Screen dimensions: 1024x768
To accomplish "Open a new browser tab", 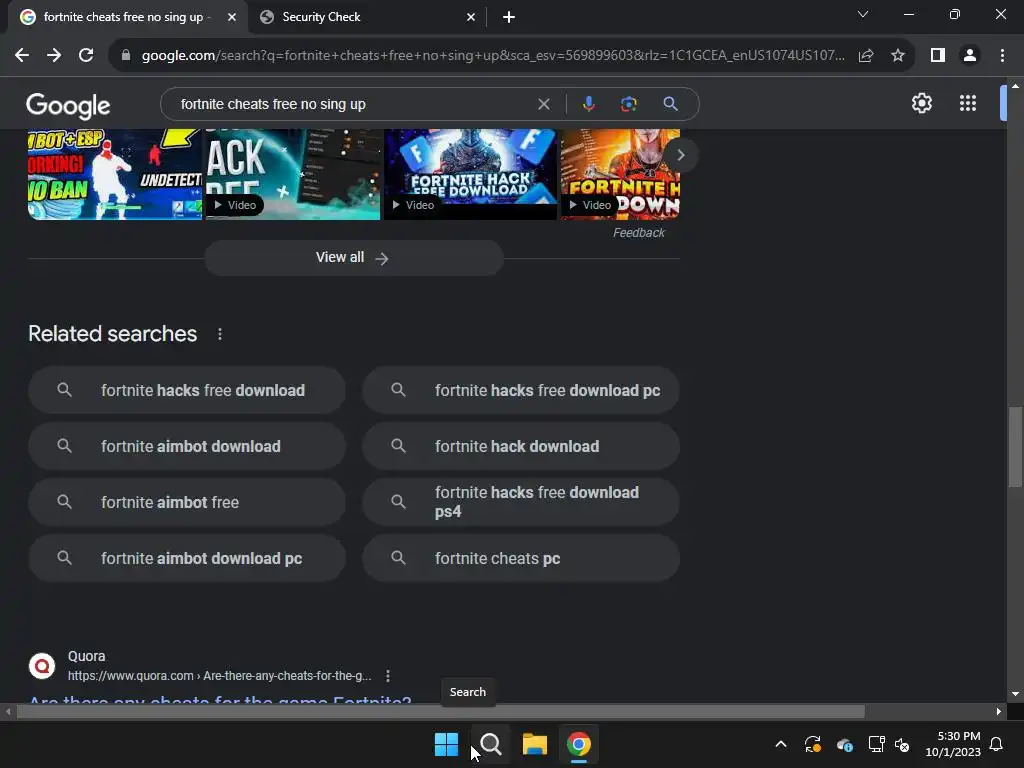I will [x=509, y=18].
